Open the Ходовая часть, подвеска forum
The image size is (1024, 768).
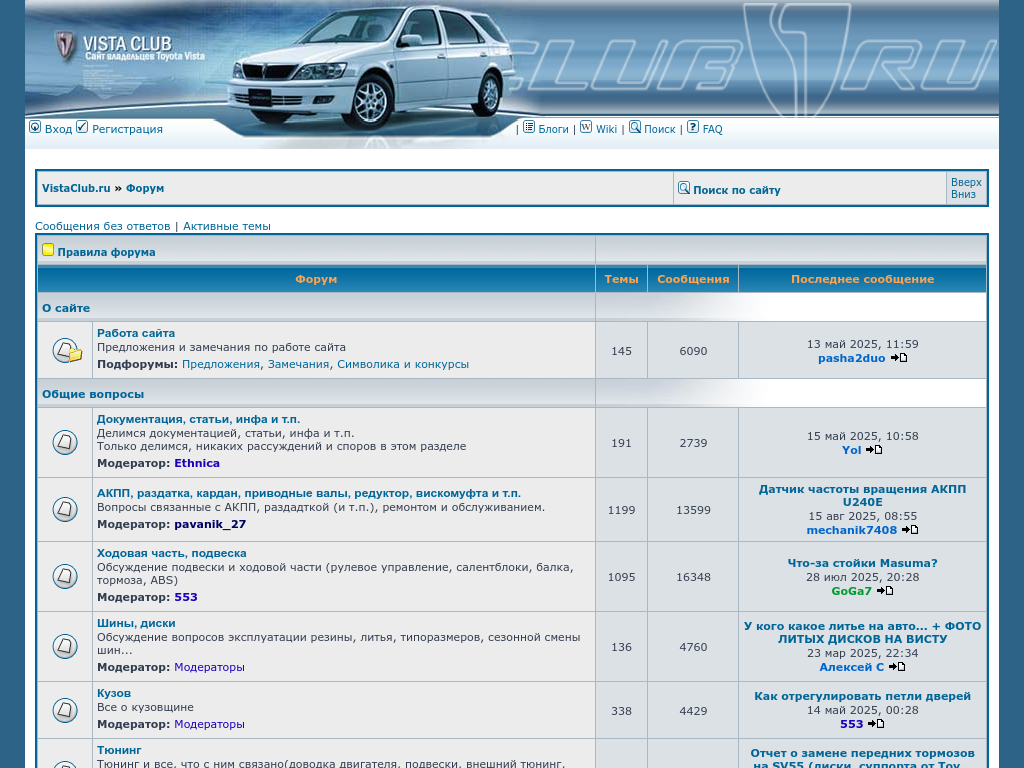pos(172,553)
